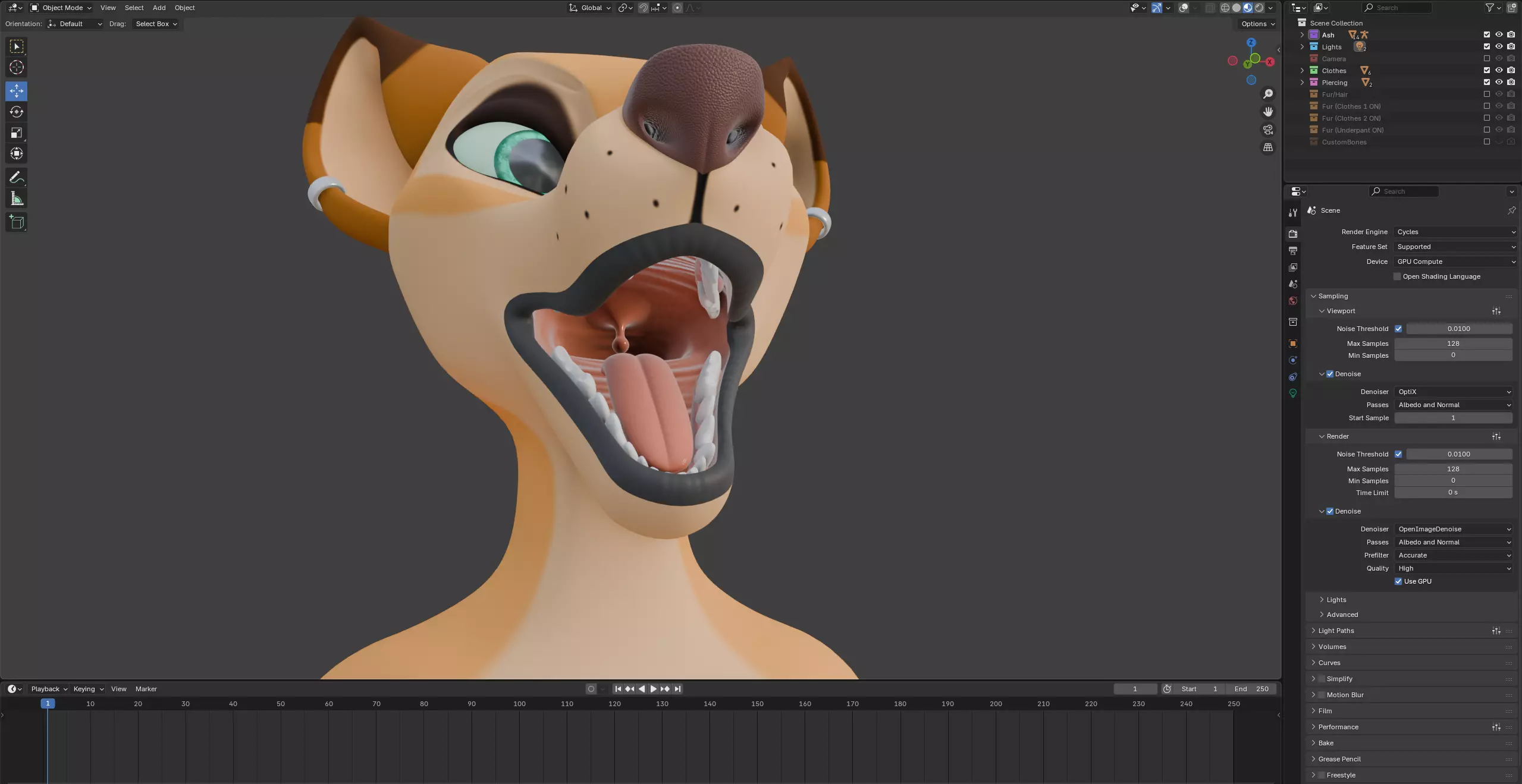Open the View menu in 3D viewport header
The image size is (1522, 784).
point(108,8)
